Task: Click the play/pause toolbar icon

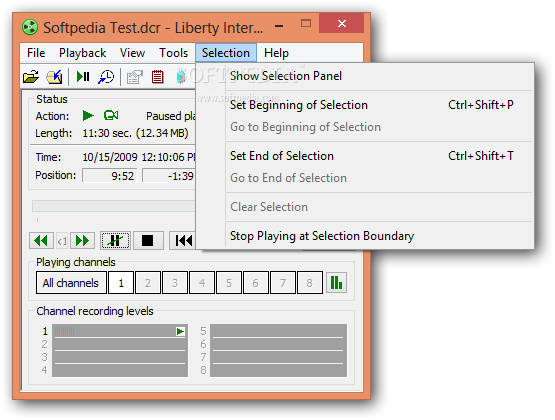Action: pyautogui.click(x=83, y=76)
